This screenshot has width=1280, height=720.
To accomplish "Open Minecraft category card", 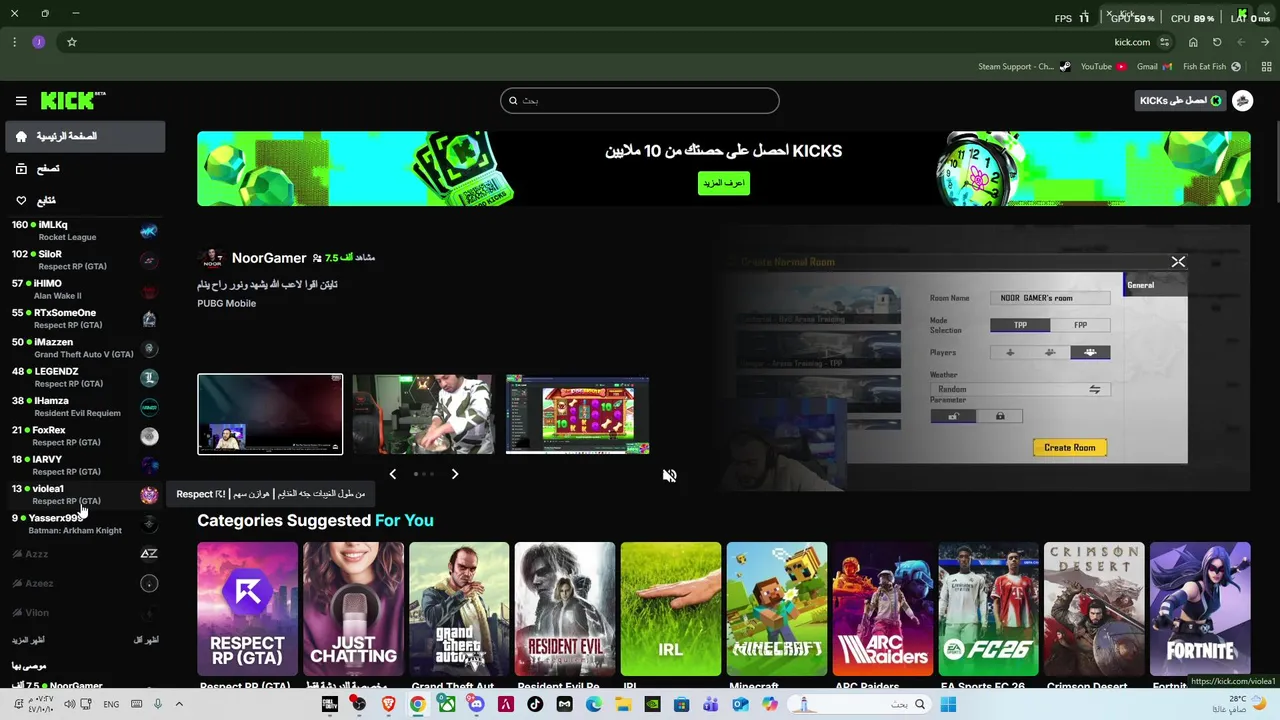I will coord(777,609).
